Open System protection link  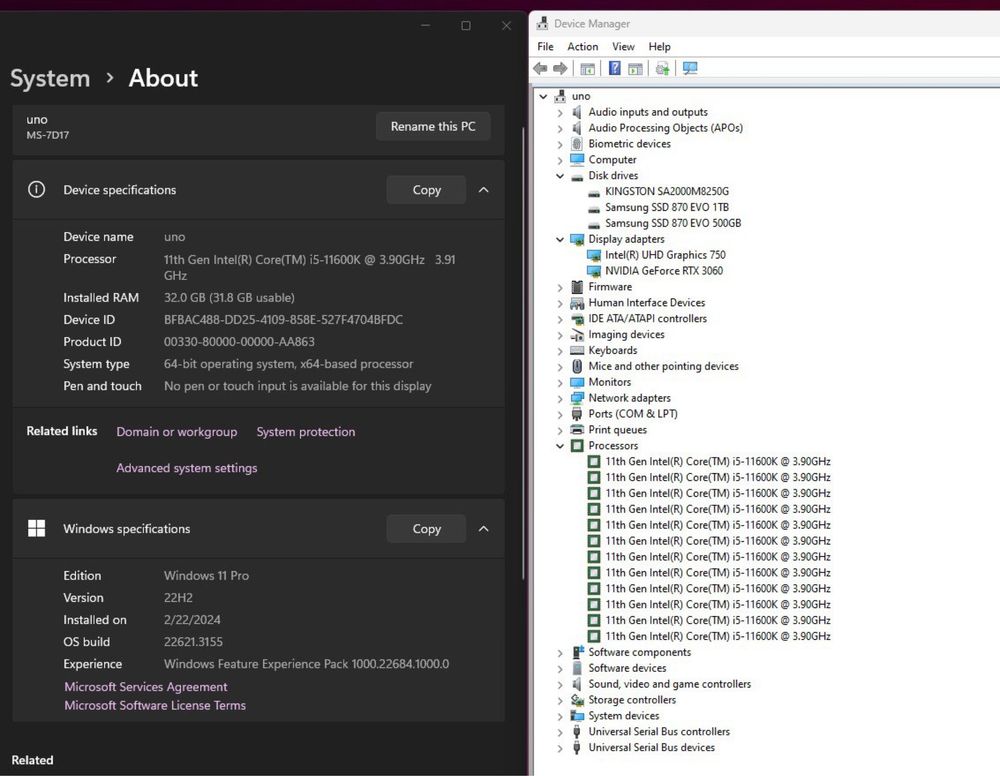pos(305,432)
